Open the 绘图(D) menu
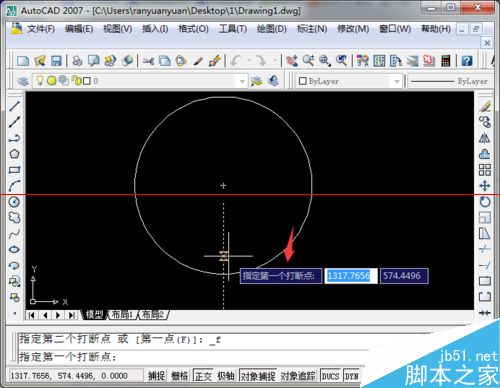500x388 pixels. point(272,29)
